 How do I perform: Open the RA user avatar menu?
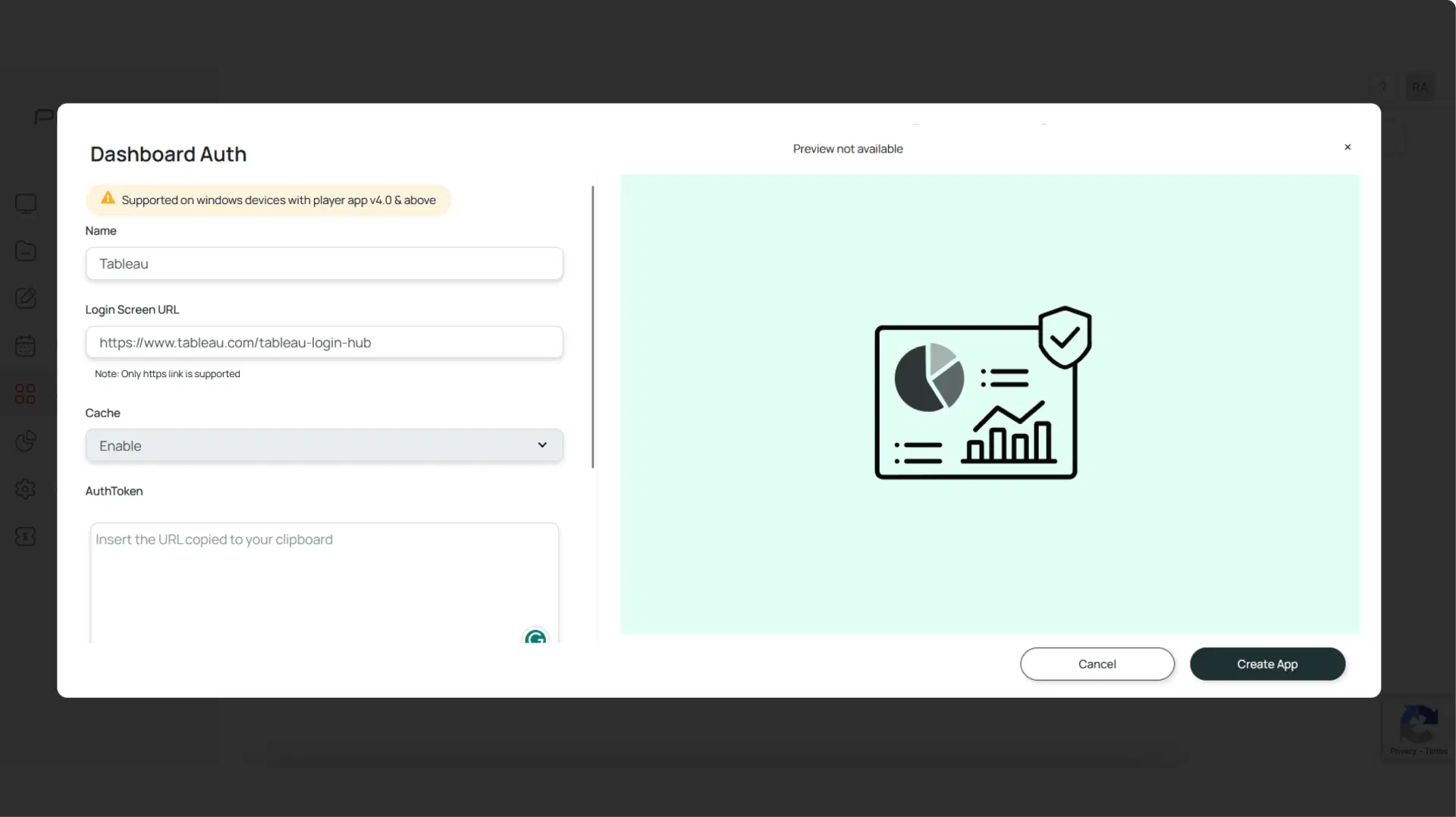1420,86
